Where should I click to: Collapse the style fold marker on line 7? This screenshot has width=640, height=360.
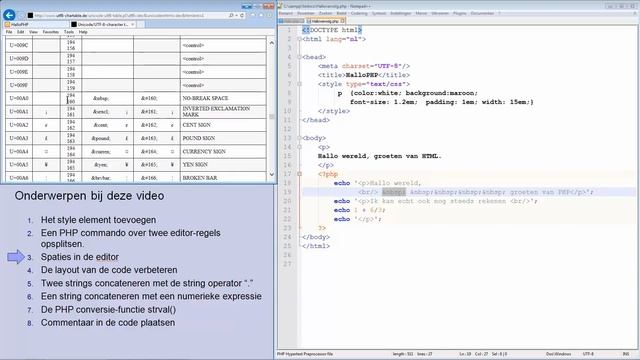click(299, 84)
